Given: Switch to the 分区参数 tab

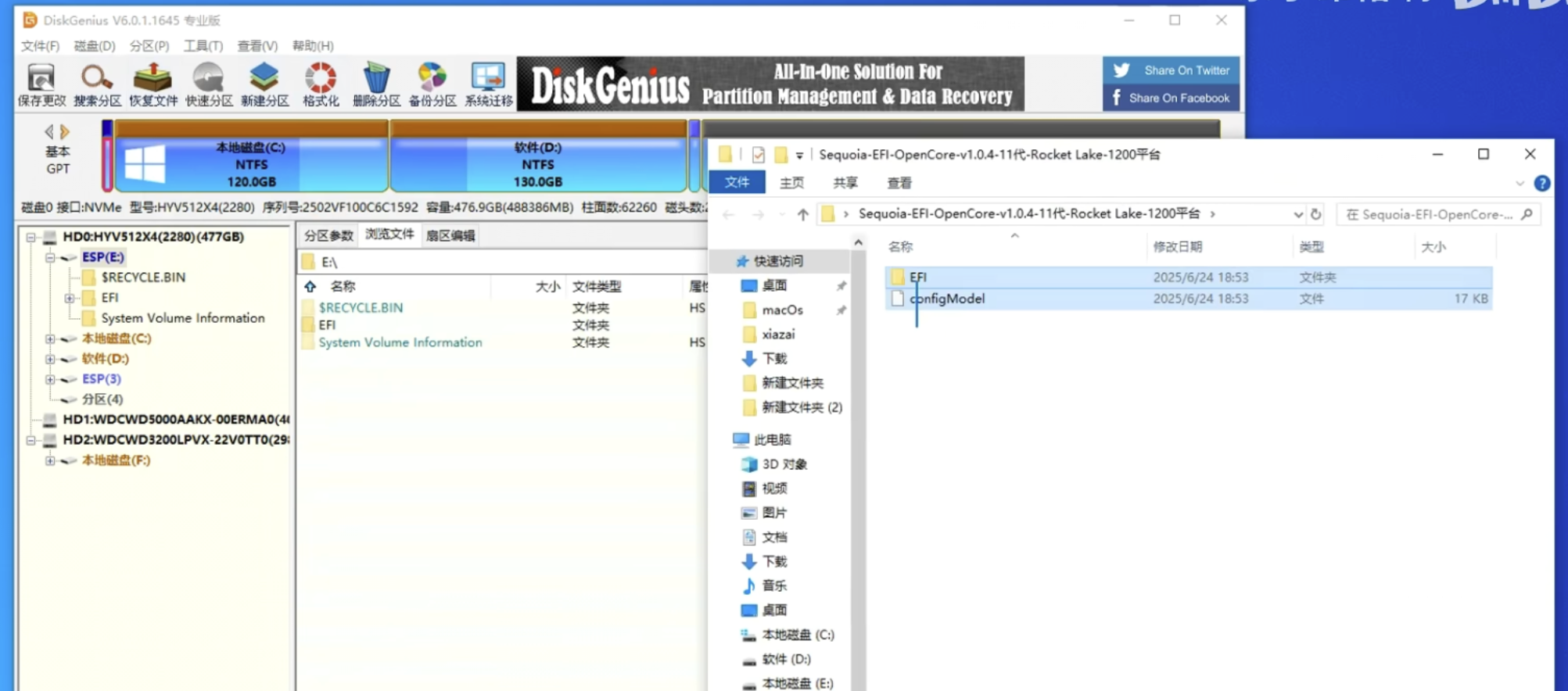Looking at the screenshot, I should click(328, 235).
